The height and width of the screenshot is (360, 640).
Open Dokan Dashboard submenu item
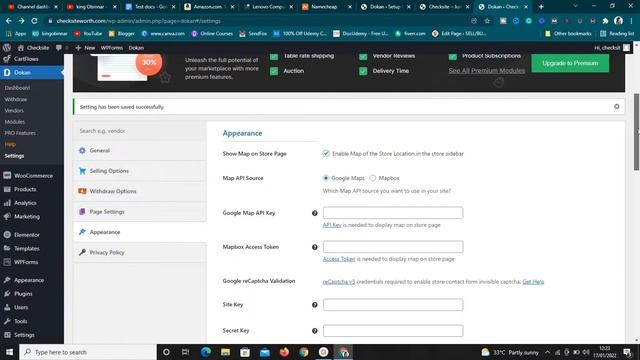pos(17,88)
